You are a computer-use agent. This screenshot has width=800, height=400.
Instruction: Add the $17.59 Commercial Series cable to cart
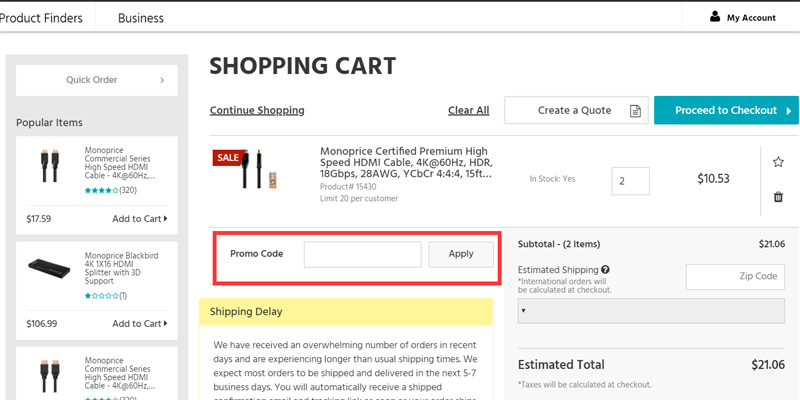[139, 218]
